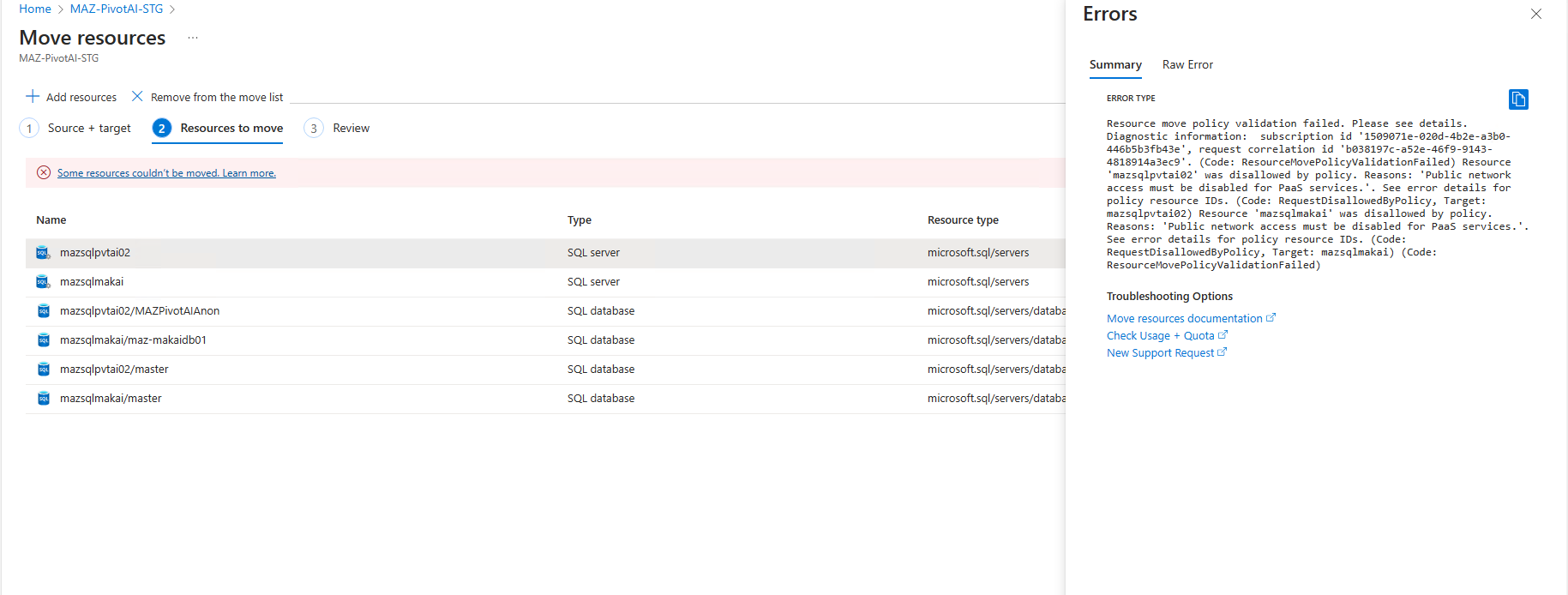1568x595 pixels.
Task: Go to step 1 number circle
Action: pyautogui.click(x=29, y=128)
